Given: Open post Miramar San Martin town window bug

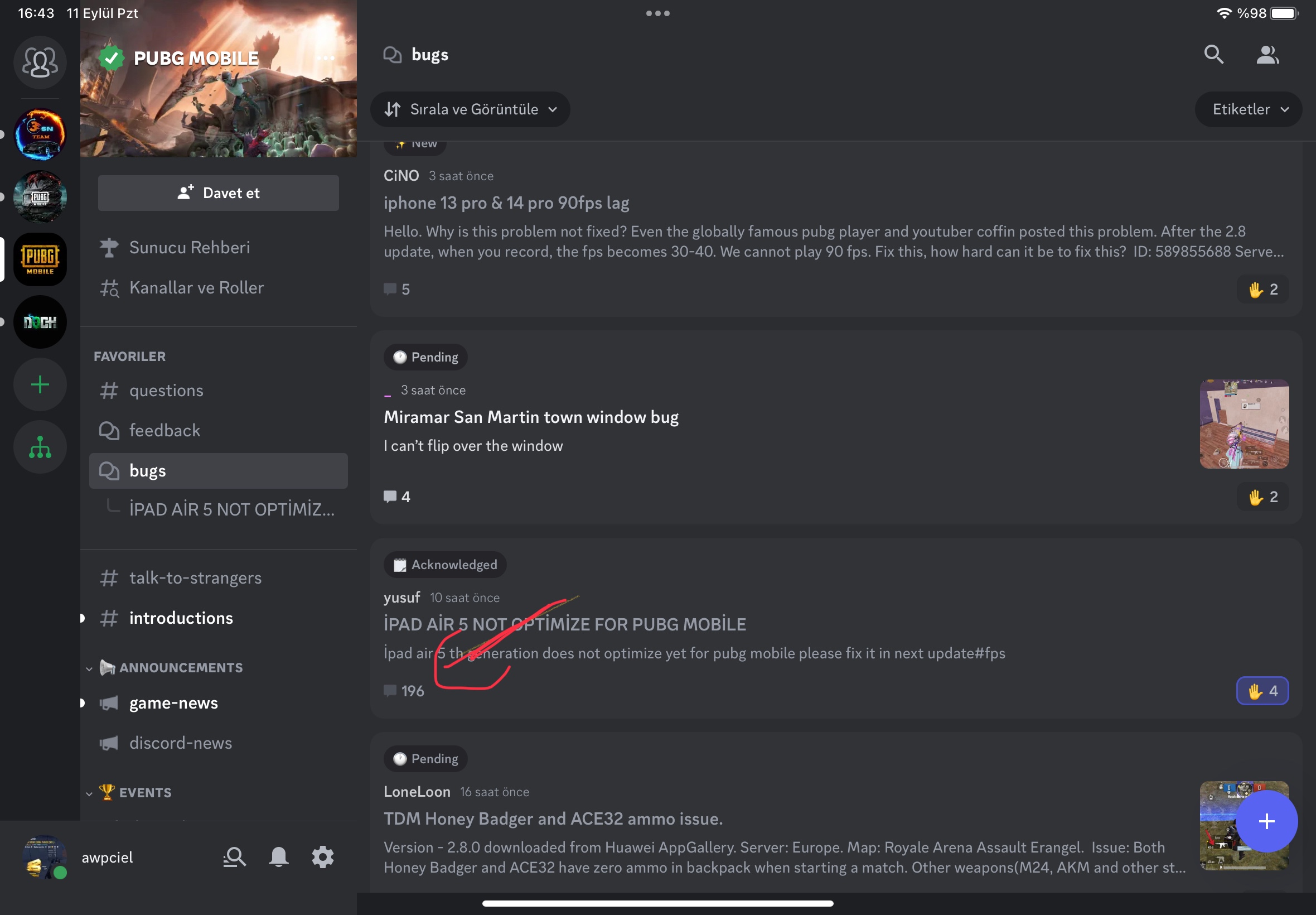Looking at the screenshot, I should point(531,417).
